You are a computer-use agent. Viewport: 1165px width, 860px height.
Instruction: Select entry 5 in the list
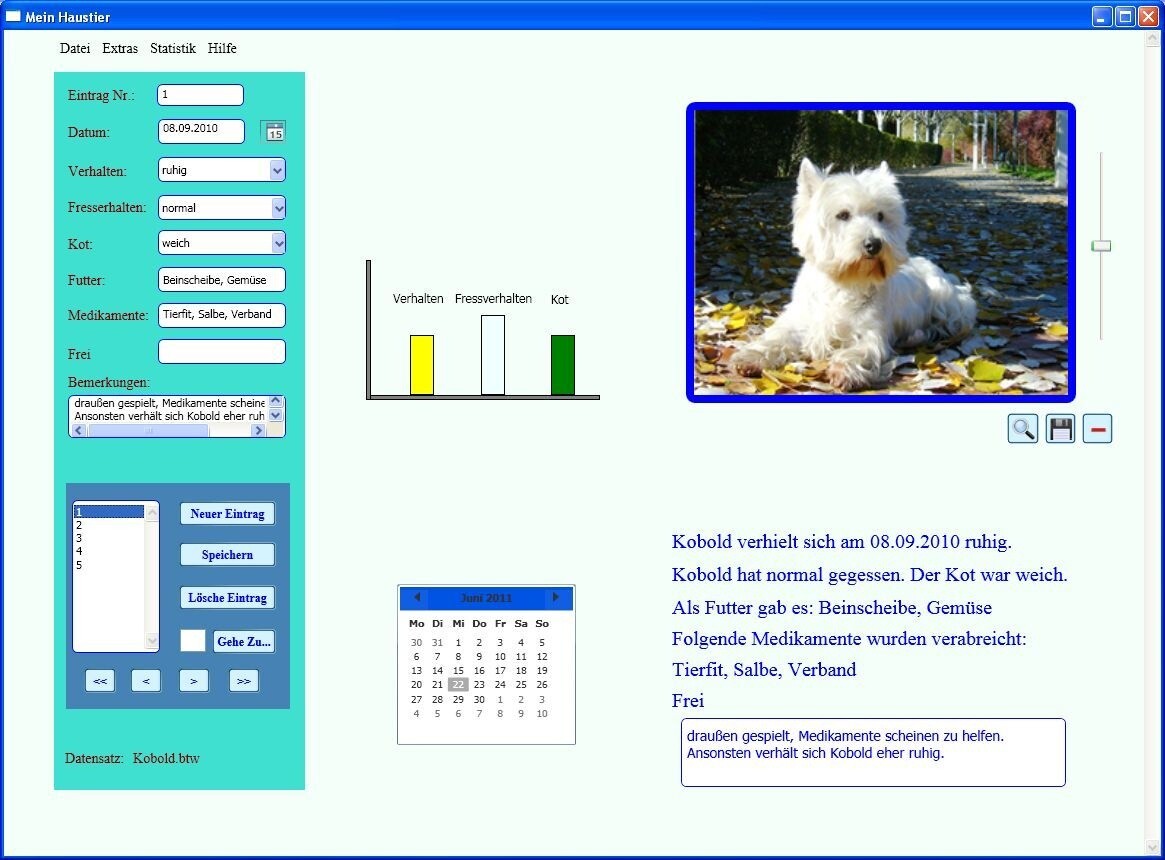[109, 565]
